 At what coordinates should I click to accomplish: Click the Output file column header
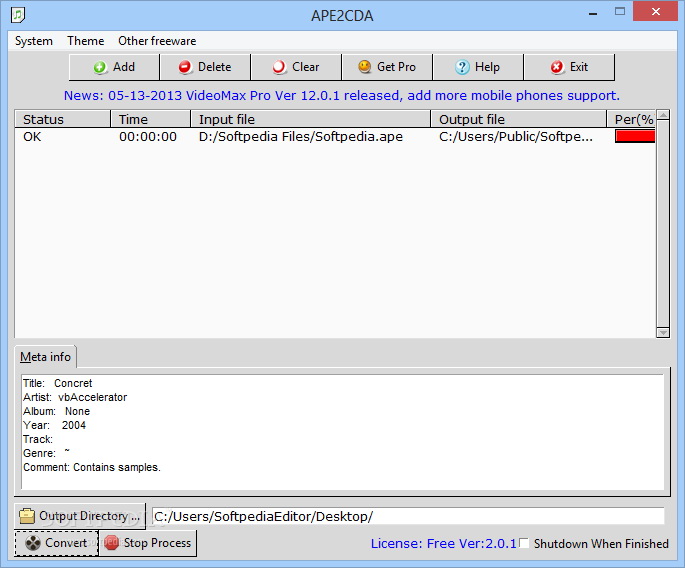tap(519, 119)
